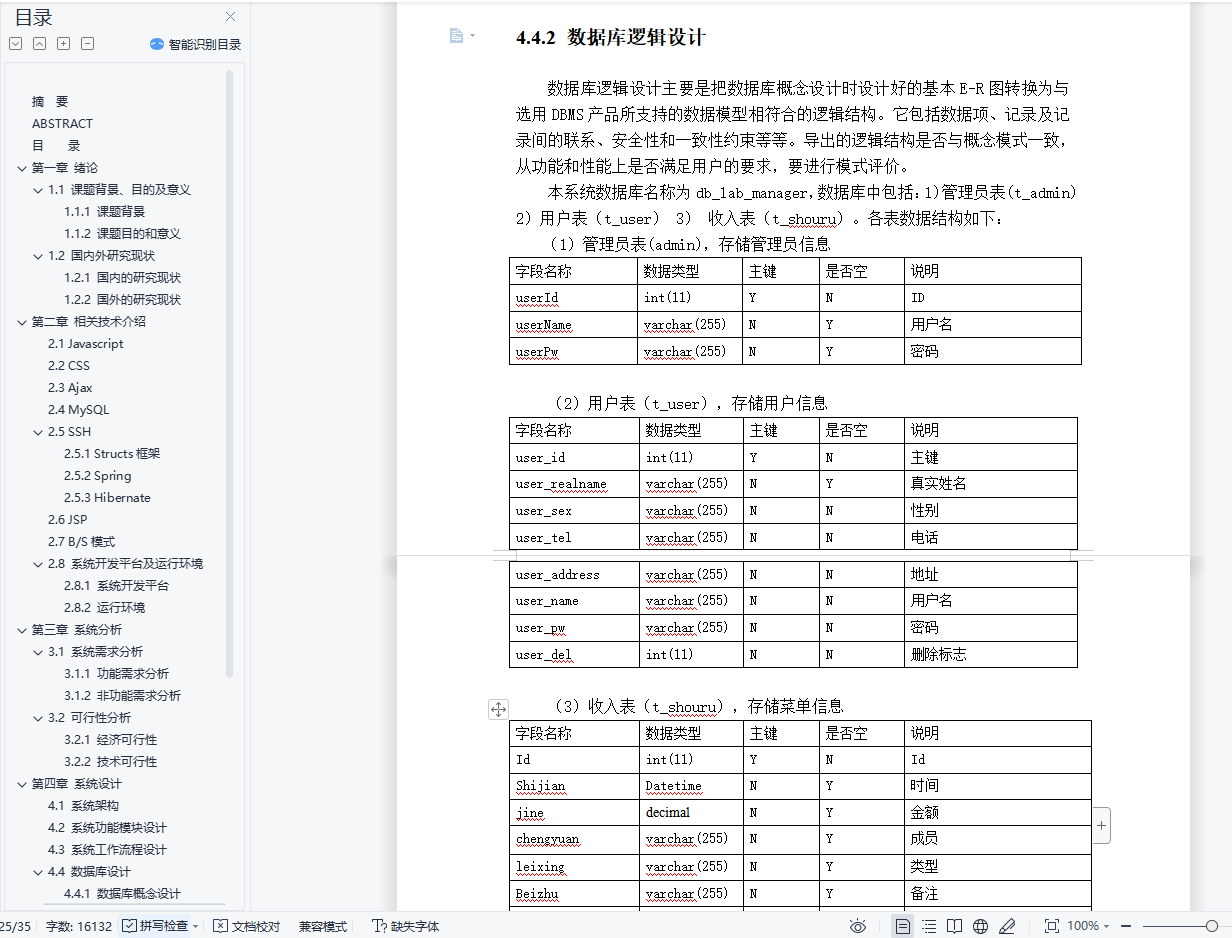Select 4.4.1 数据库概念设计 in outline
The image size is (1232, 938).
(x=122, y=894)
